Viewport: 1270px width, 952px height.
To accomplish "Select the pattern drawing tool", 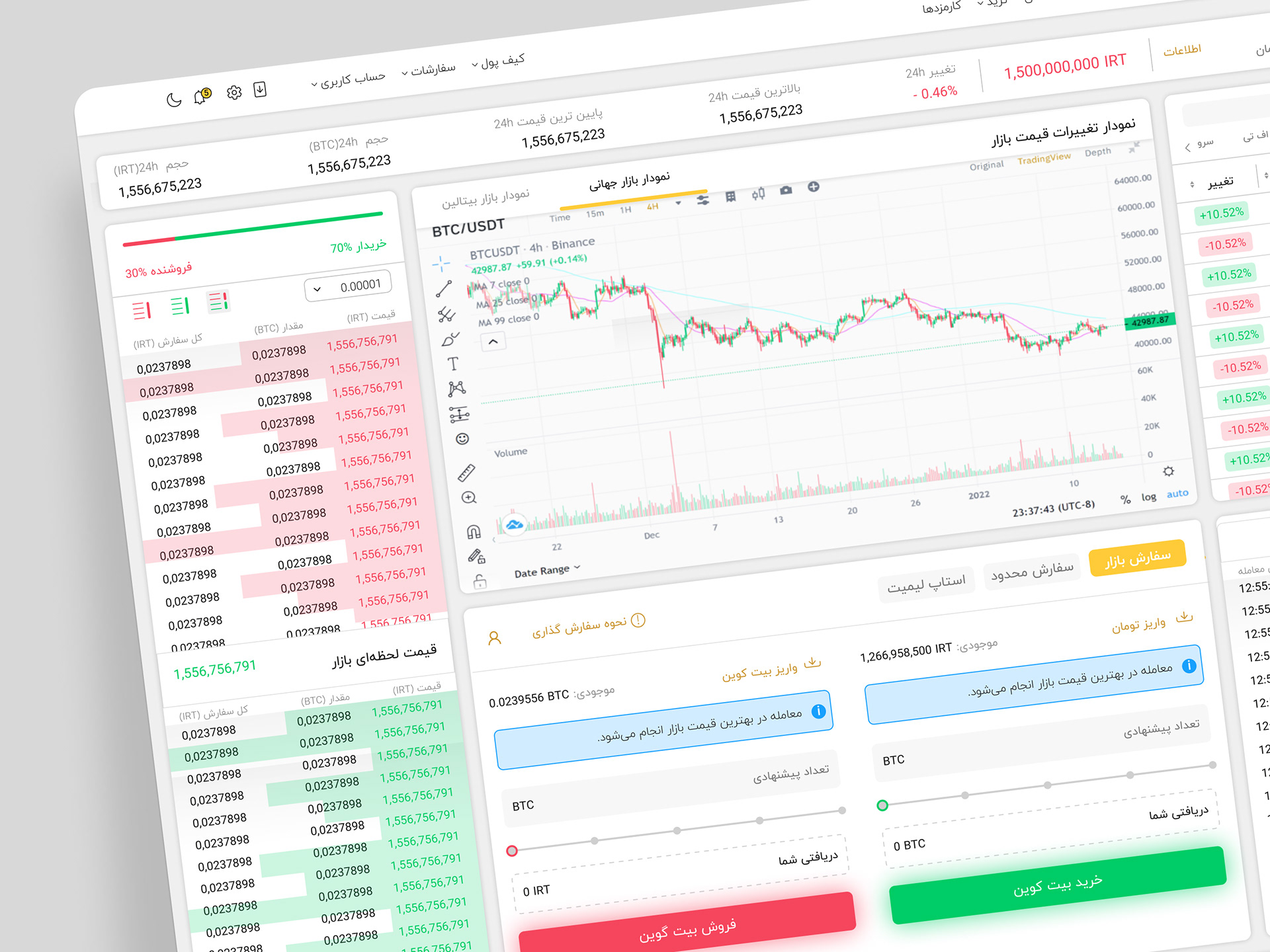I will pos(456,389).
